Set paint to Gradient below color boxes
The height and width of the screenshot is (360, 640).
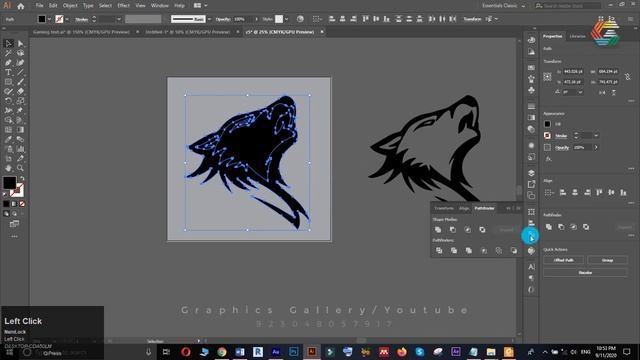click(14, 204)
